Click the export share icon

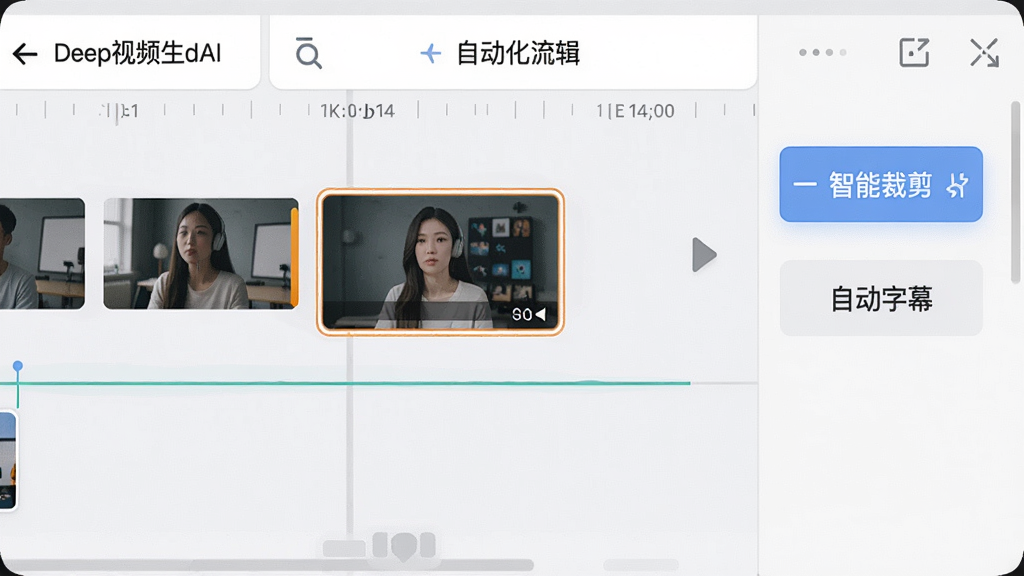914,52
